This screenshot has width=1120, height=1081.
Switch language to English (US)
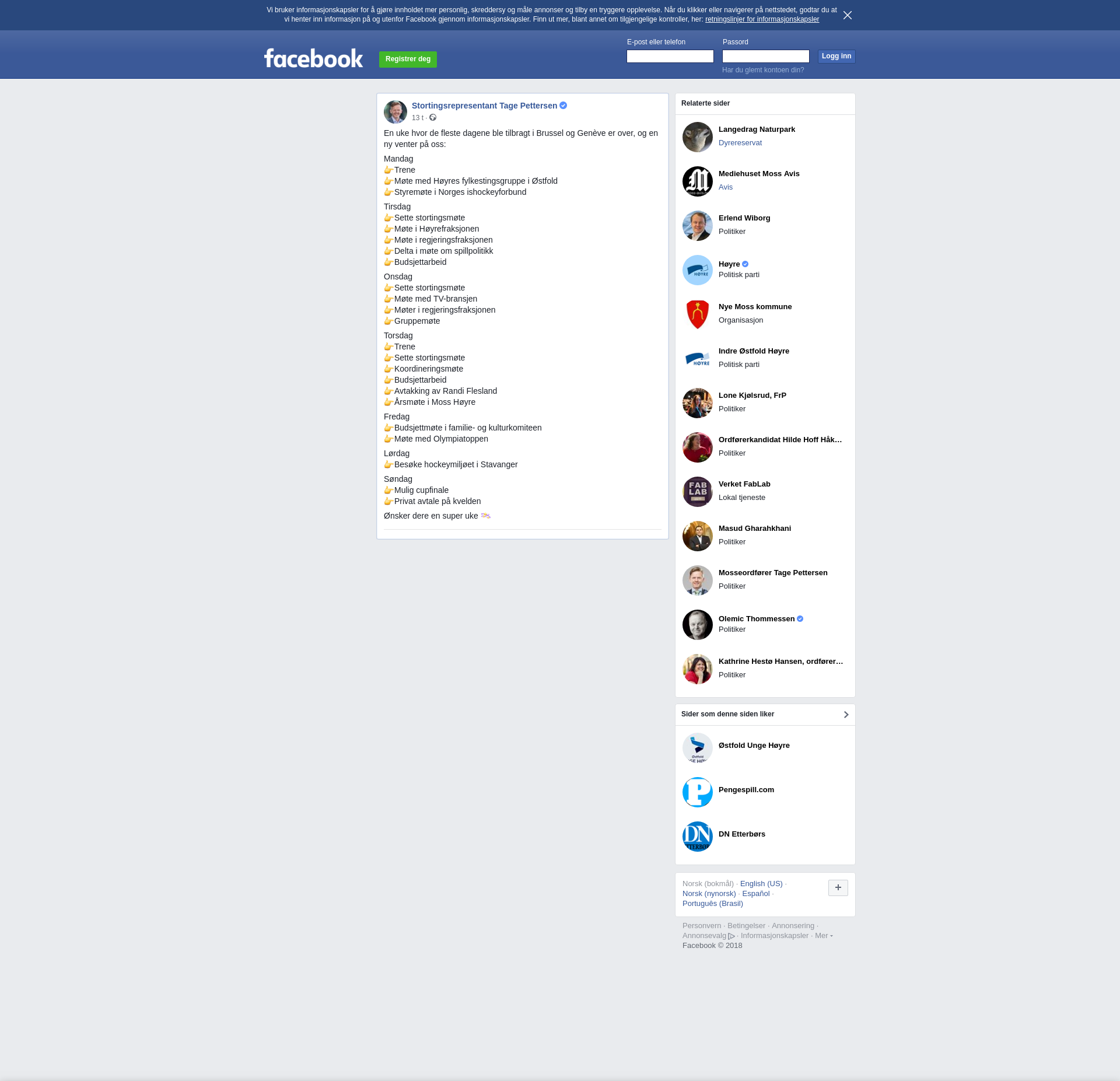click(761, 884)
